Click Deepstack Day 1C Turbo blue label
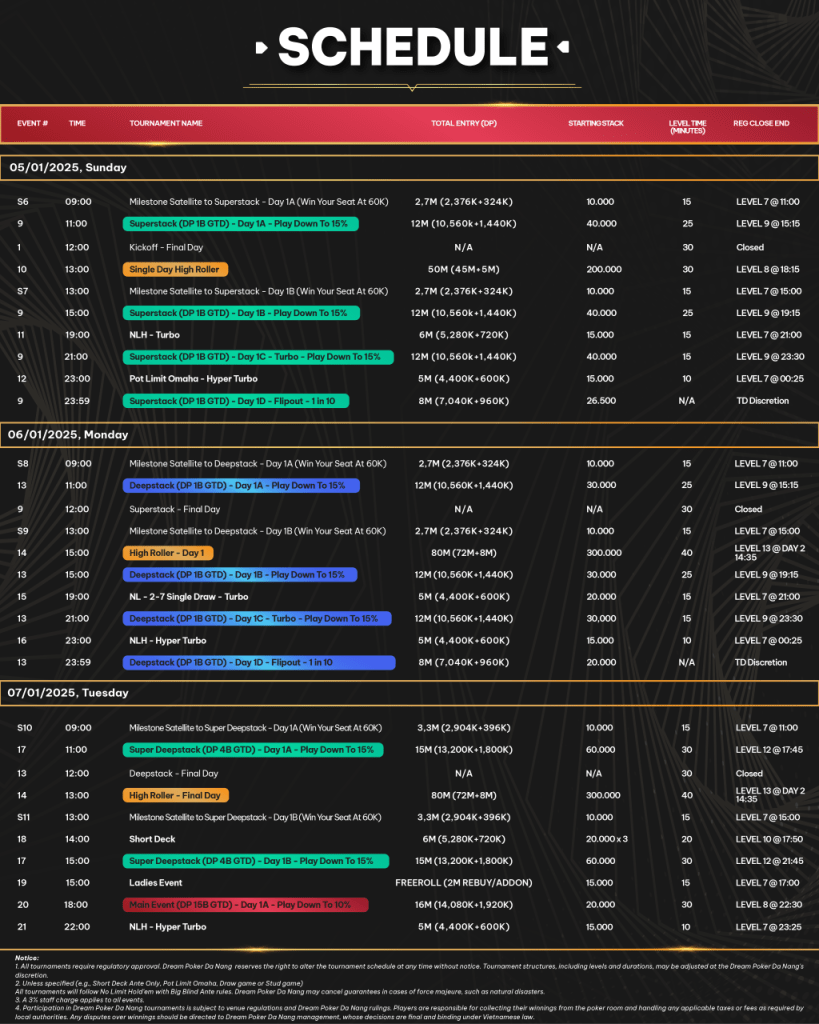This screenshot has width=819, height=1024. tap(257, 618)
